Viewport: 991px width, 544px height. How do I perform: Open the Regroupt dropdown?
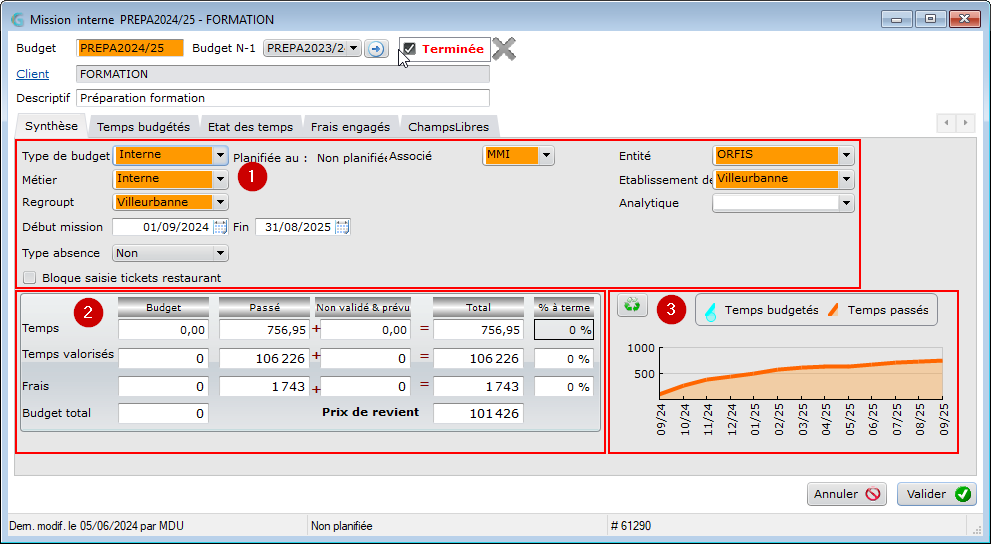point(219,203)
